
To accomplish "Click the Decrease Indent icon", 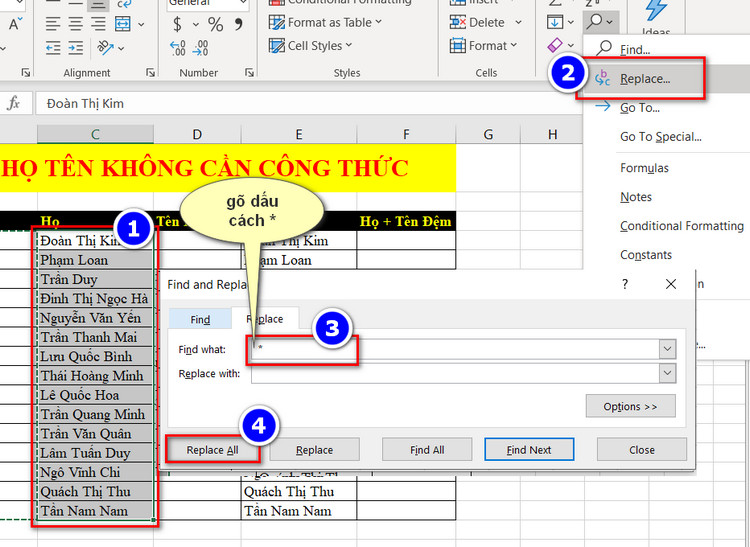I will (x=53, y=48).
